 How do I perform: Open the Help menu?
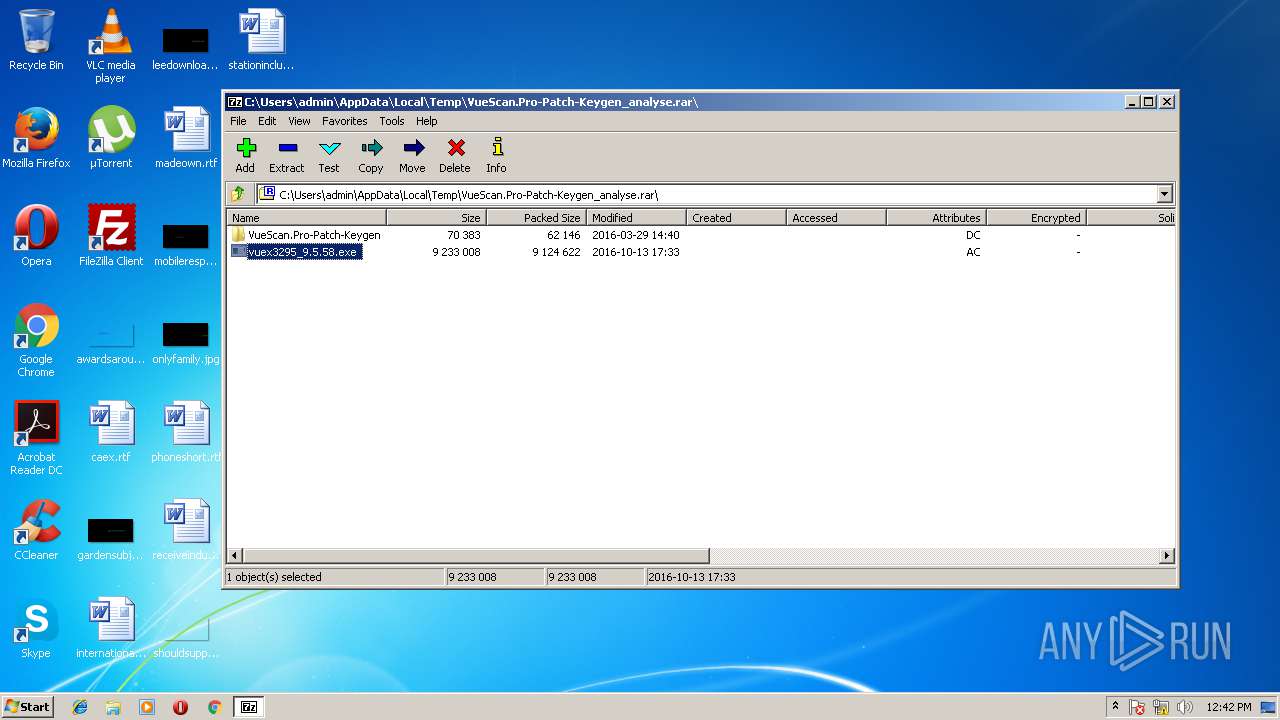click(x=427, y=121)
